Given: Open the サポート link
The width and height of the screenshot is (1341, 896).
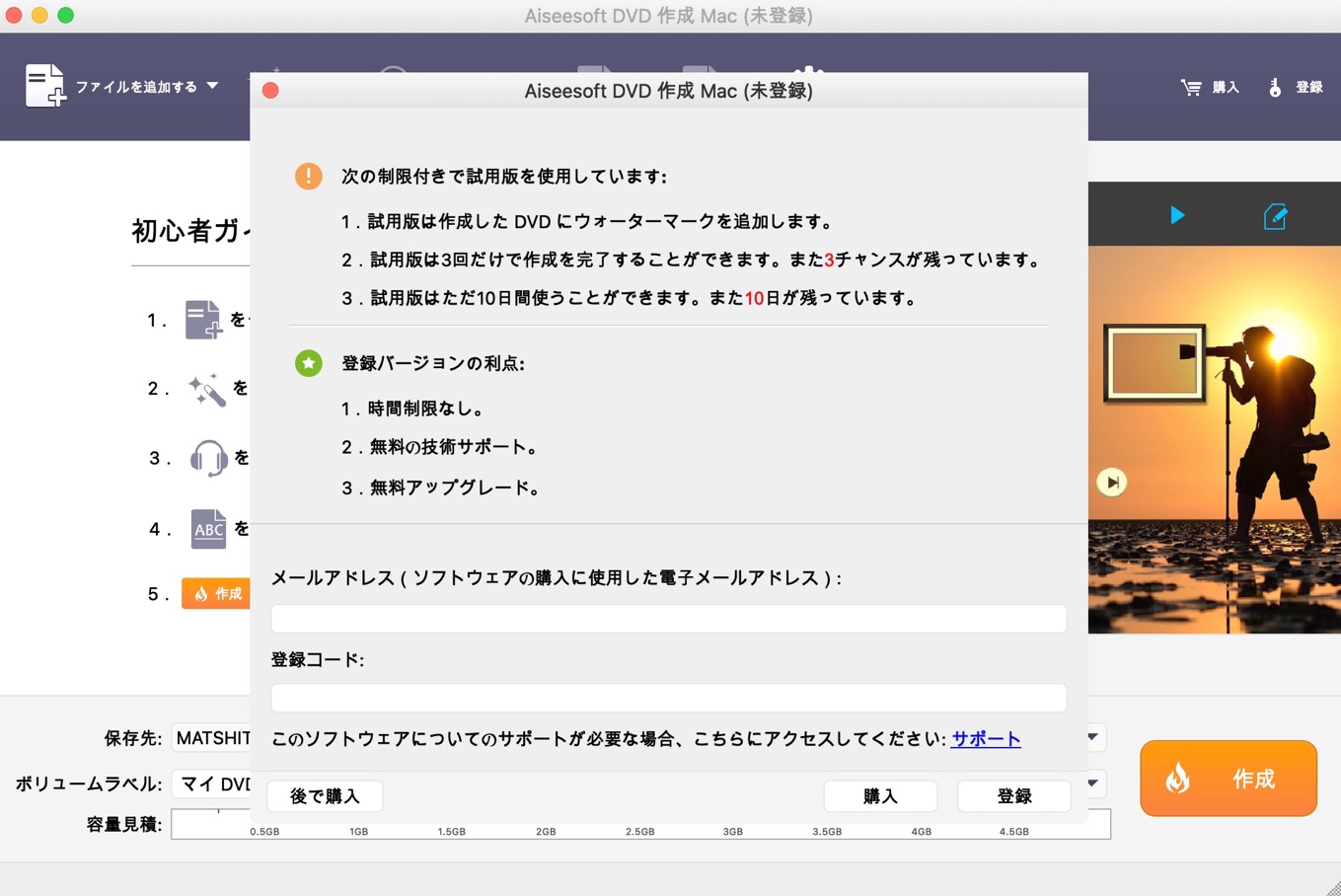Looking at the screenshot, I should pyautogui.click(x=986, y=739).
